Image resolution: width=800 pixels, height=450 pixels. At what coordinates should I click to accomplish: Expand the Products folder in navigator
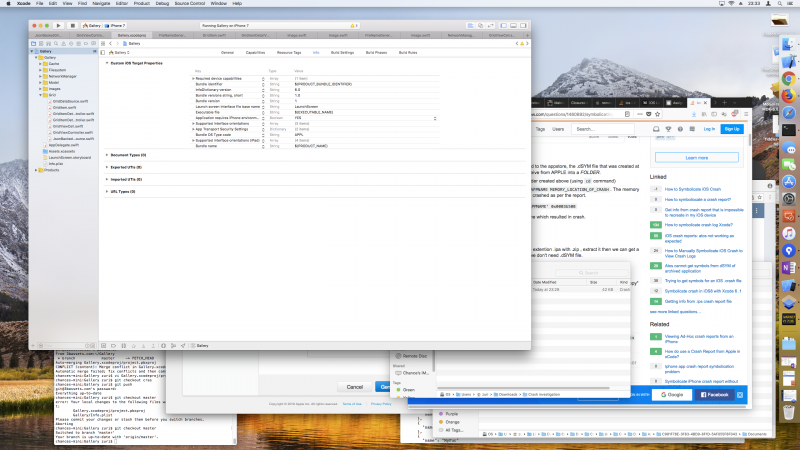pyautogui.click(x=38, y=170)
